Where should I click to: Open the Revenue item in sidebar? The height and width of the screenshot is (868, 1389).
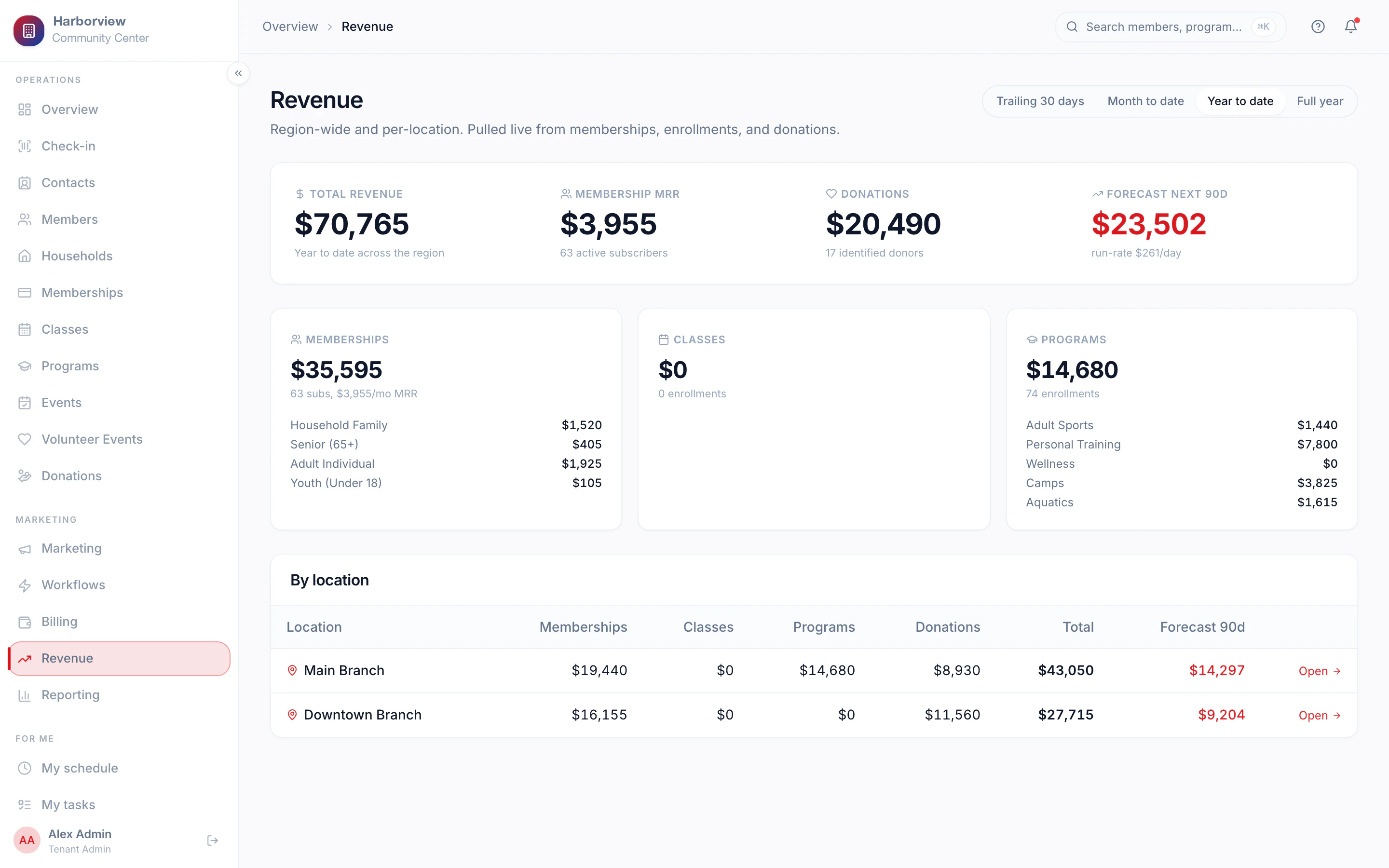coord(120,658)
